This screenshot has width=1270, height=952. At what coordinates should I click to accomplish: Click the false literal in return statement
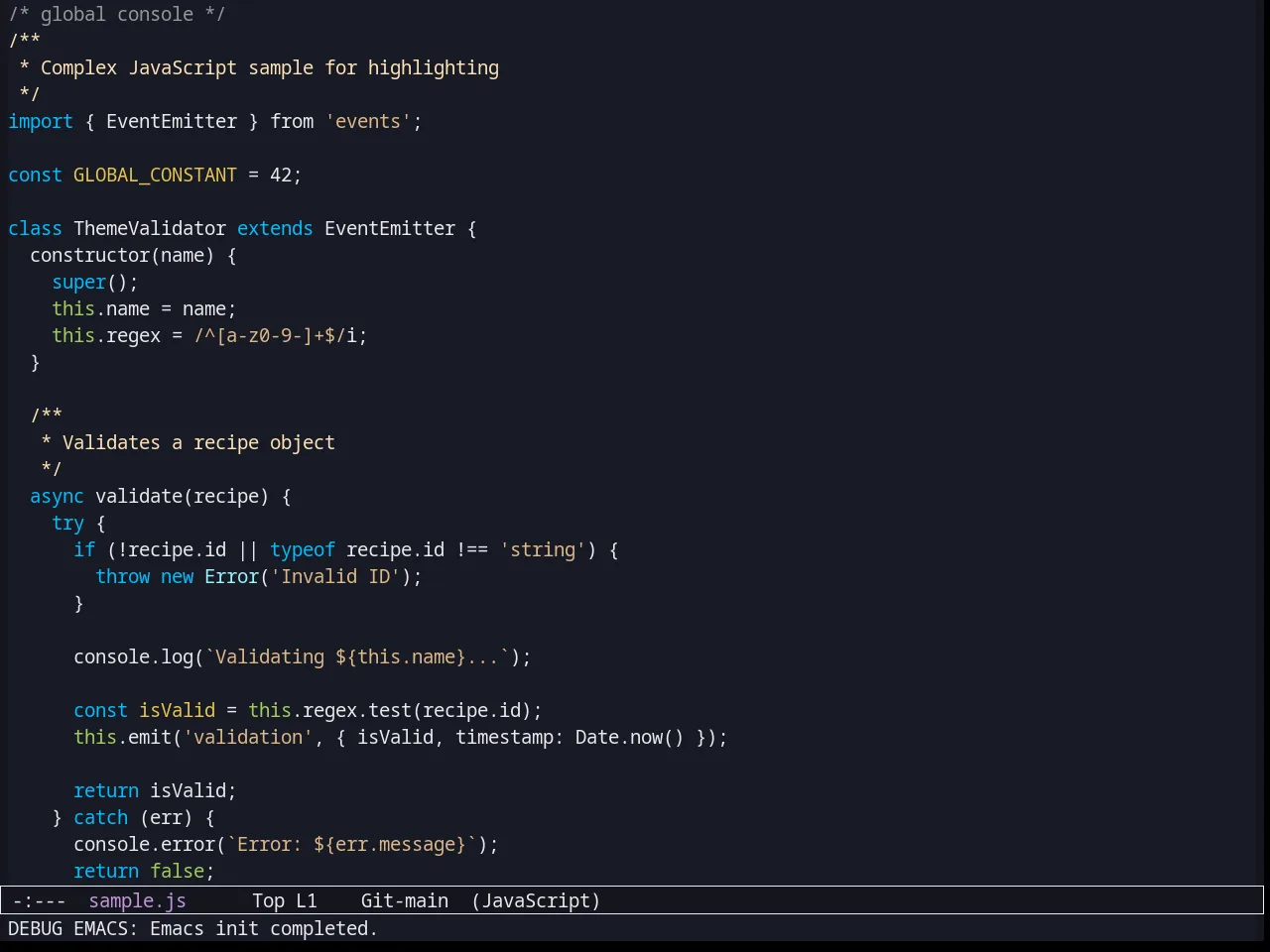tap(177, 871)
